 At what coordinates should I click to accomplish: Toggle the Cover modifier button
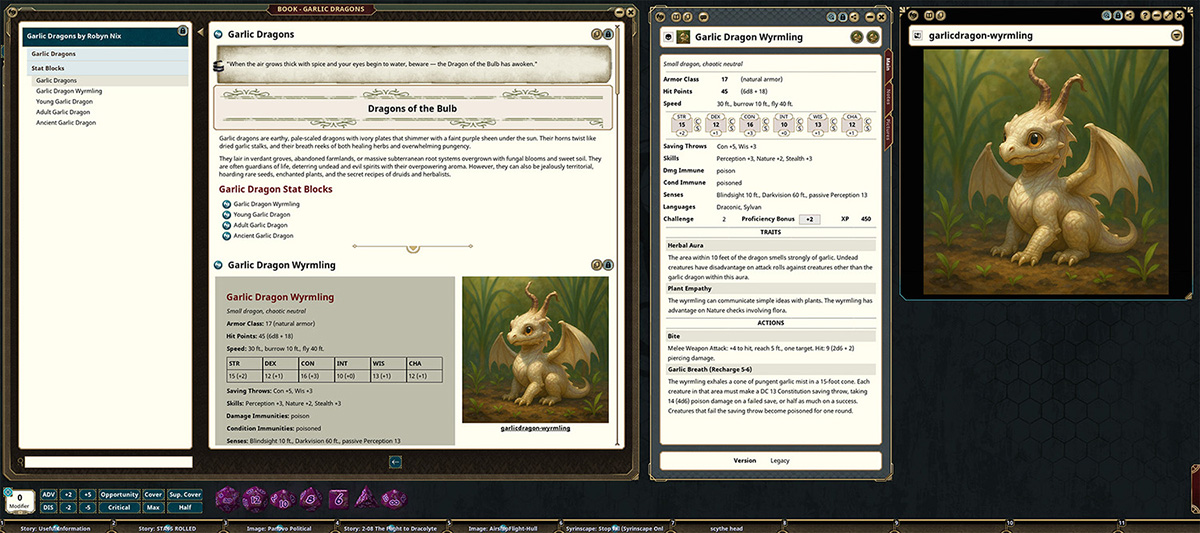(153, 495)
